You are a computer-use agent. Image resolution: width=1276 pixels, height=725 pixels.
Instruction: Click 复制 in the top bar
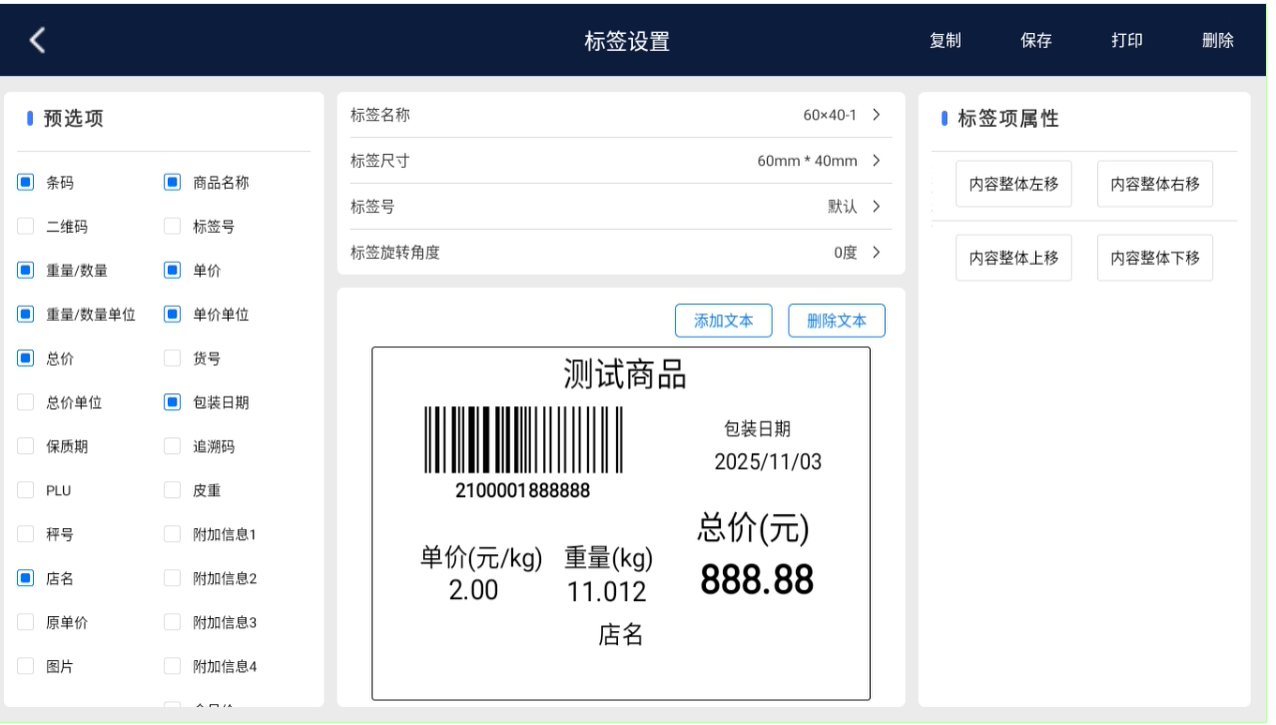click(x=945, y=40)
